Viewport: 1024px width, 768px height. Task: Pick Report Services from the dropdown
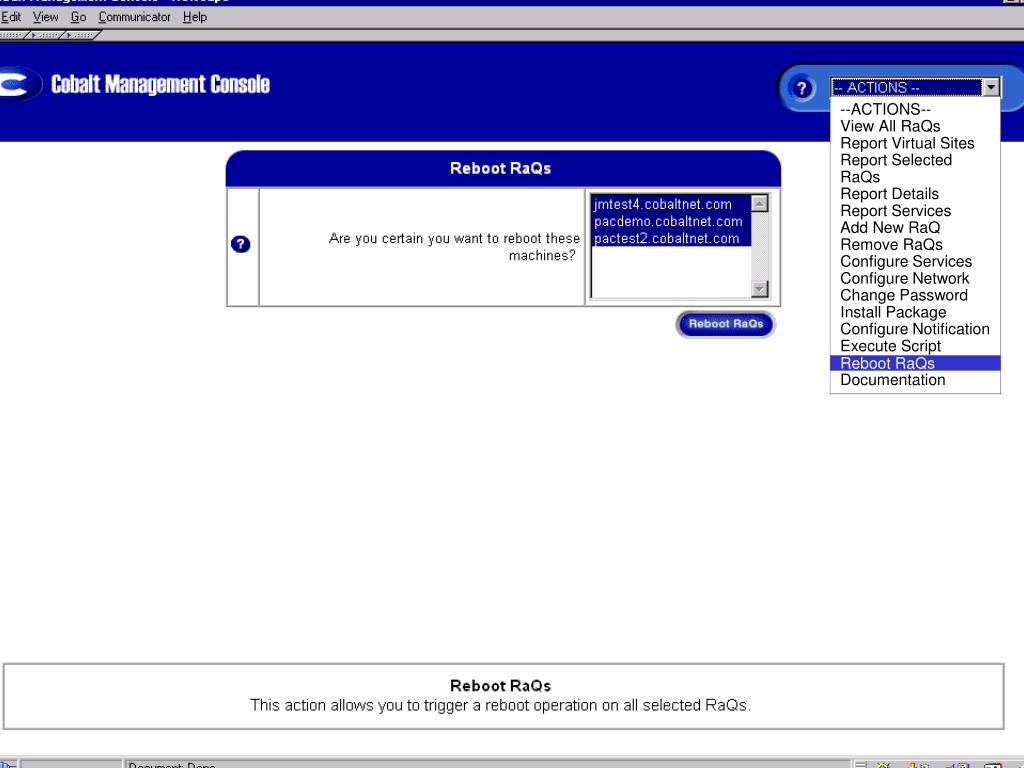915,211
